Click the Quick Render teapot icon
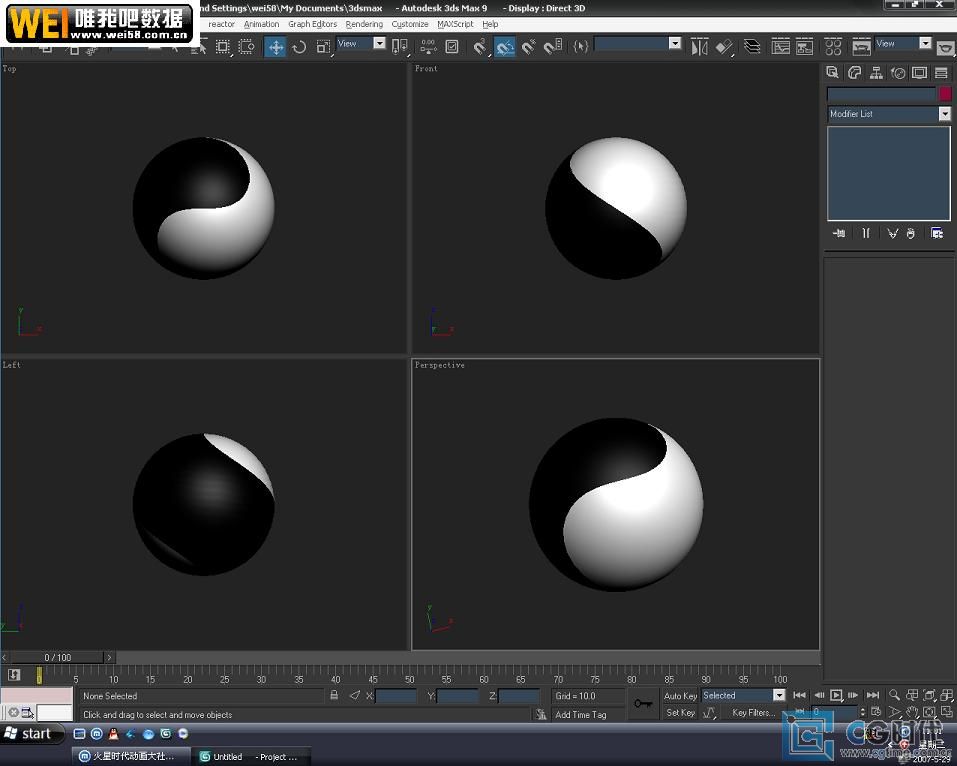957x766 pixels. (945, 47)
